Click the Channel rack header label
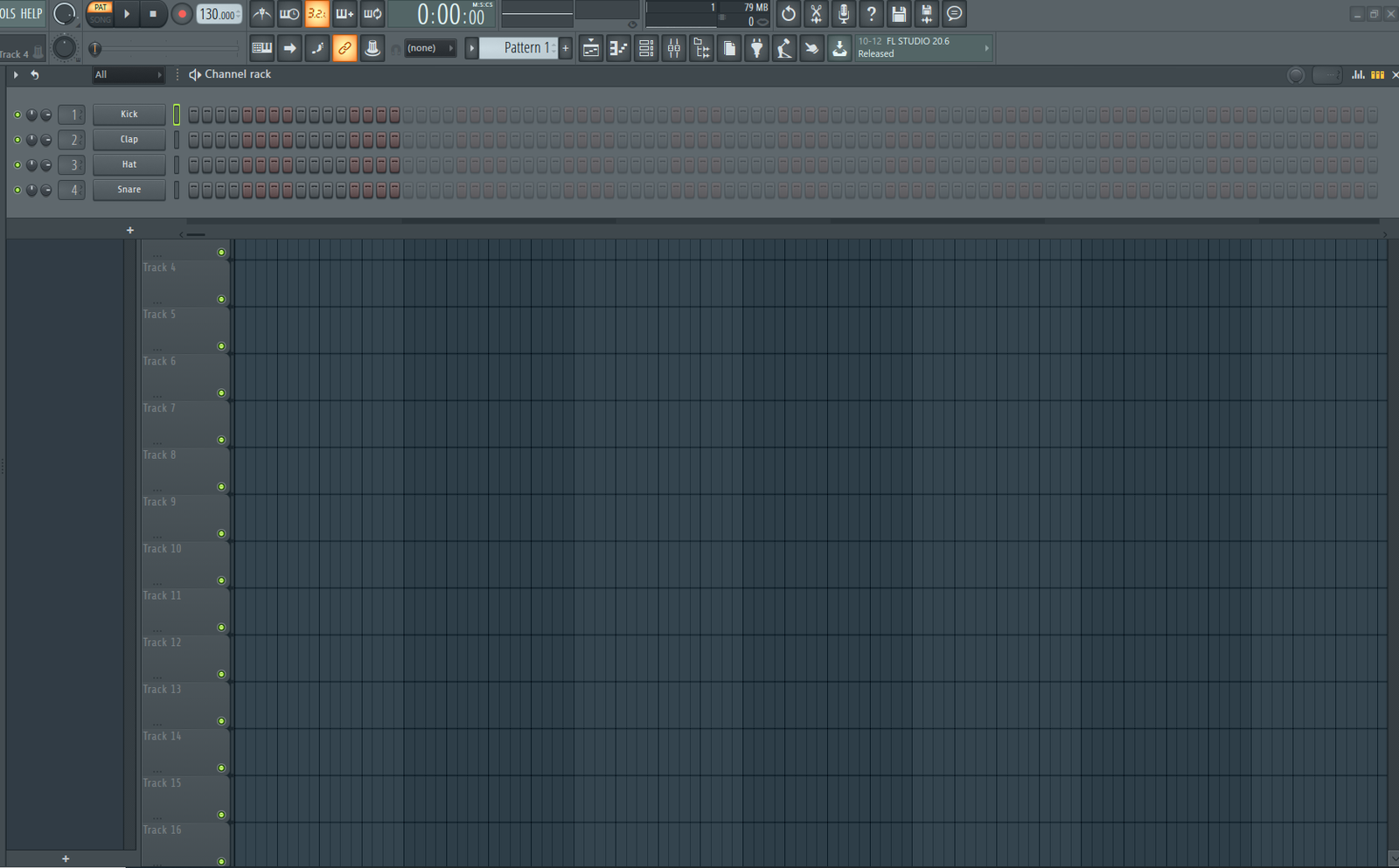The width and height of the screenshot is (1399, 868). coord(237,74)
